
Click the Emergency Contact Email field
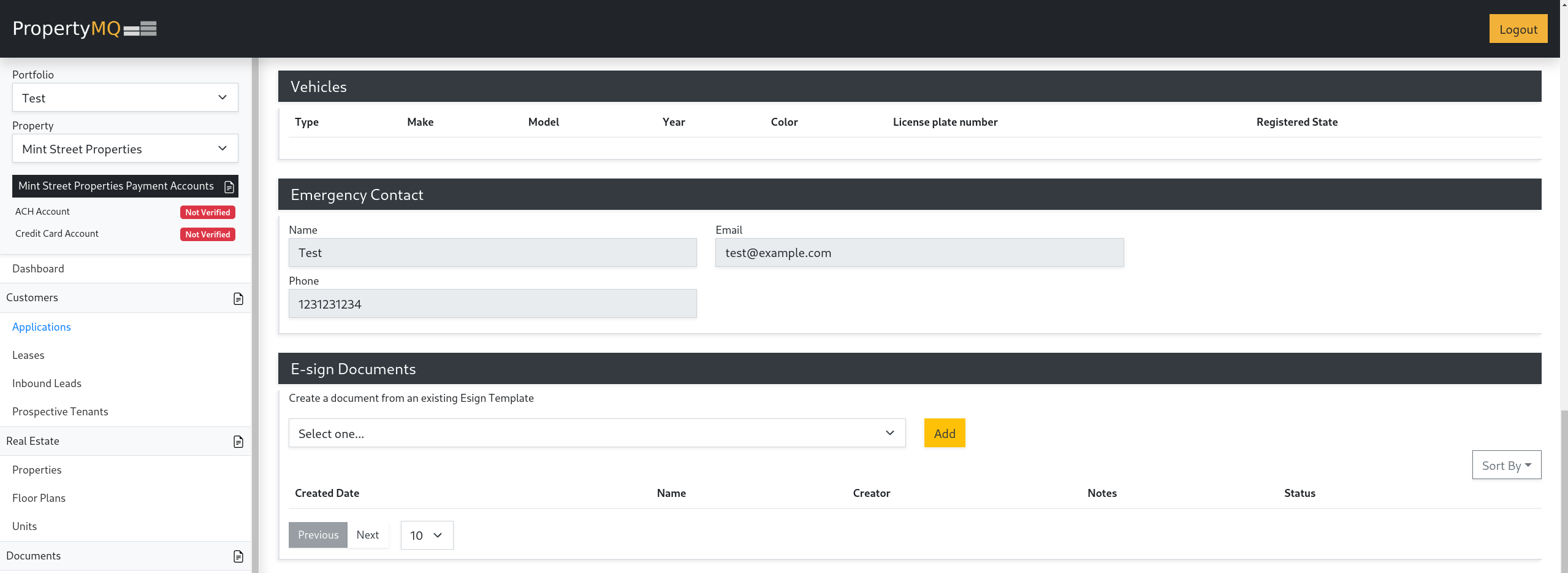point(919,253)
